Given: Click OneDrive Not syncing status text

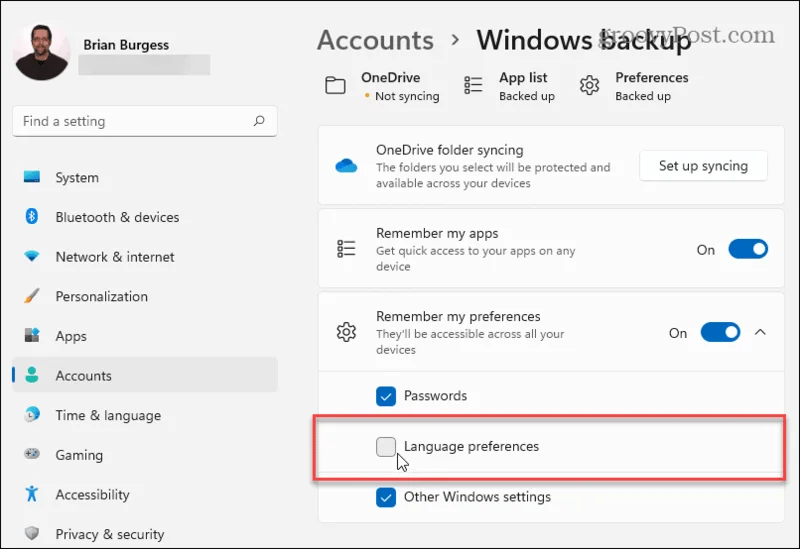Looking at the screenshot, I should coord(407,96).
